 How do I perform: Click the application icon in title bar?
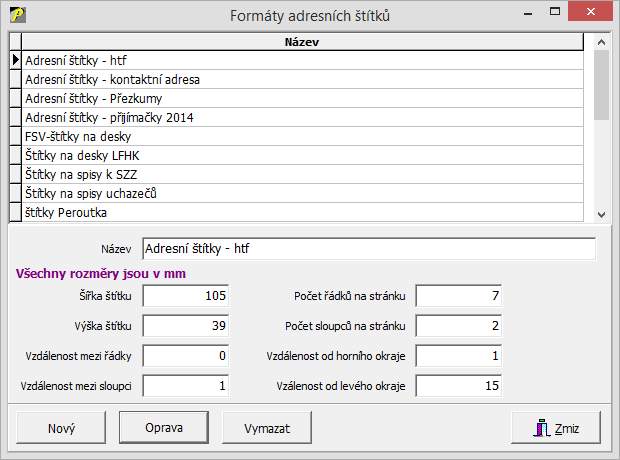[x=16, y=15]
